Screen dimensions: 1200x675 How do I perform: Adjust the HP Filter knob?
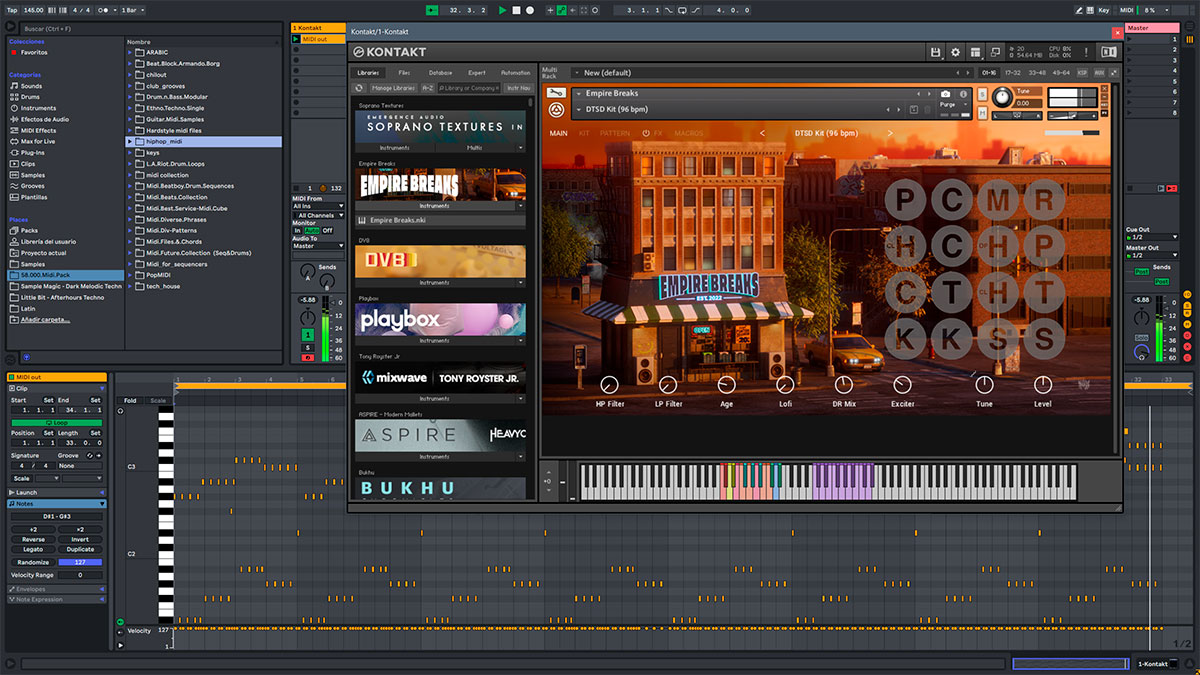tap(609, 385)
